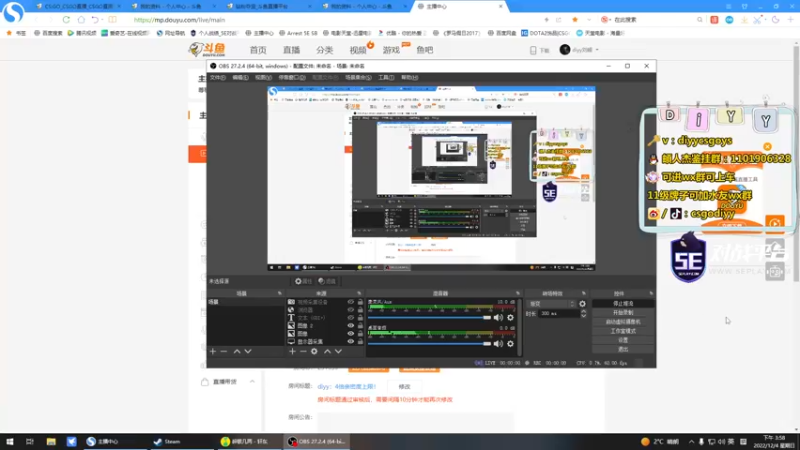Click 修改 button beside room title
The height and width of the screenshot is (450, 800).
[x=404, y=387]
